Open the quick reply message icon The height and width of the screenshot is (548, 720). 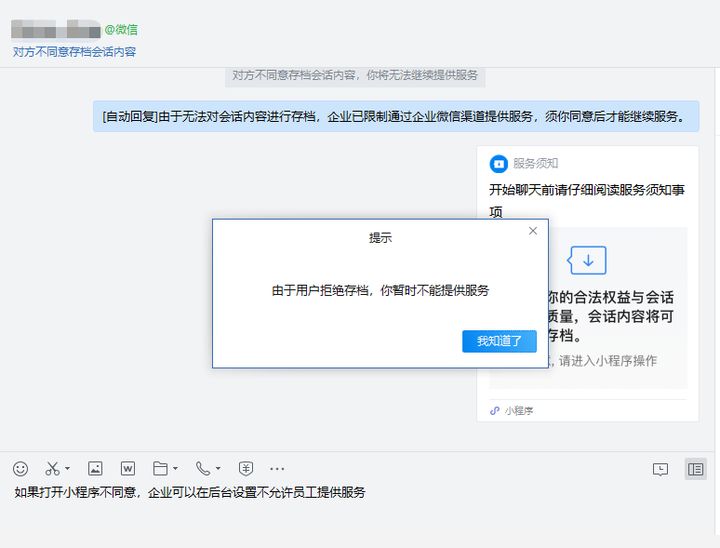(x=660, y=469)
